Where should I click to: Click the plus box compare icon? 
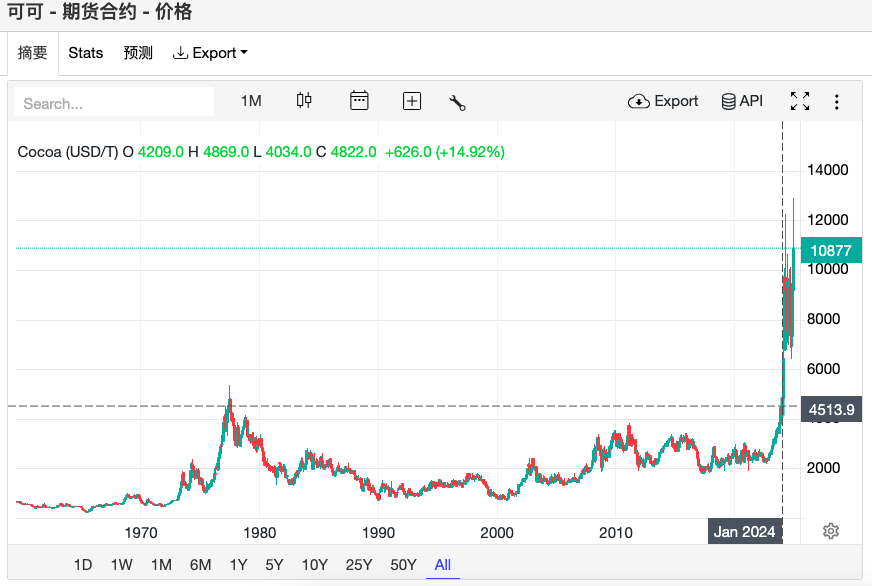point(412,101)
